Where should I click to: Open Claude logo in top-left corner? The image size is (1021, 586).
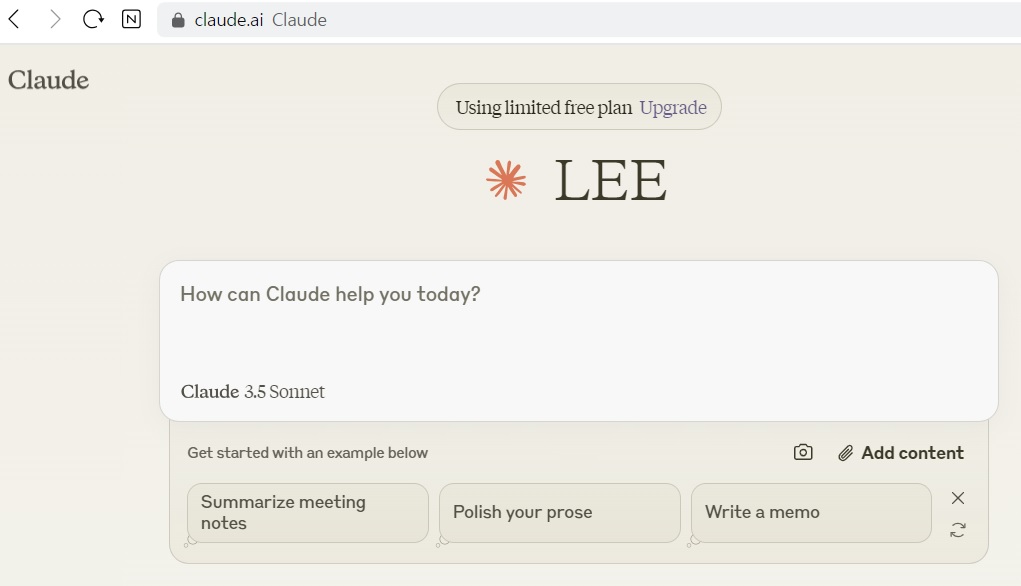tap(48, 80)
